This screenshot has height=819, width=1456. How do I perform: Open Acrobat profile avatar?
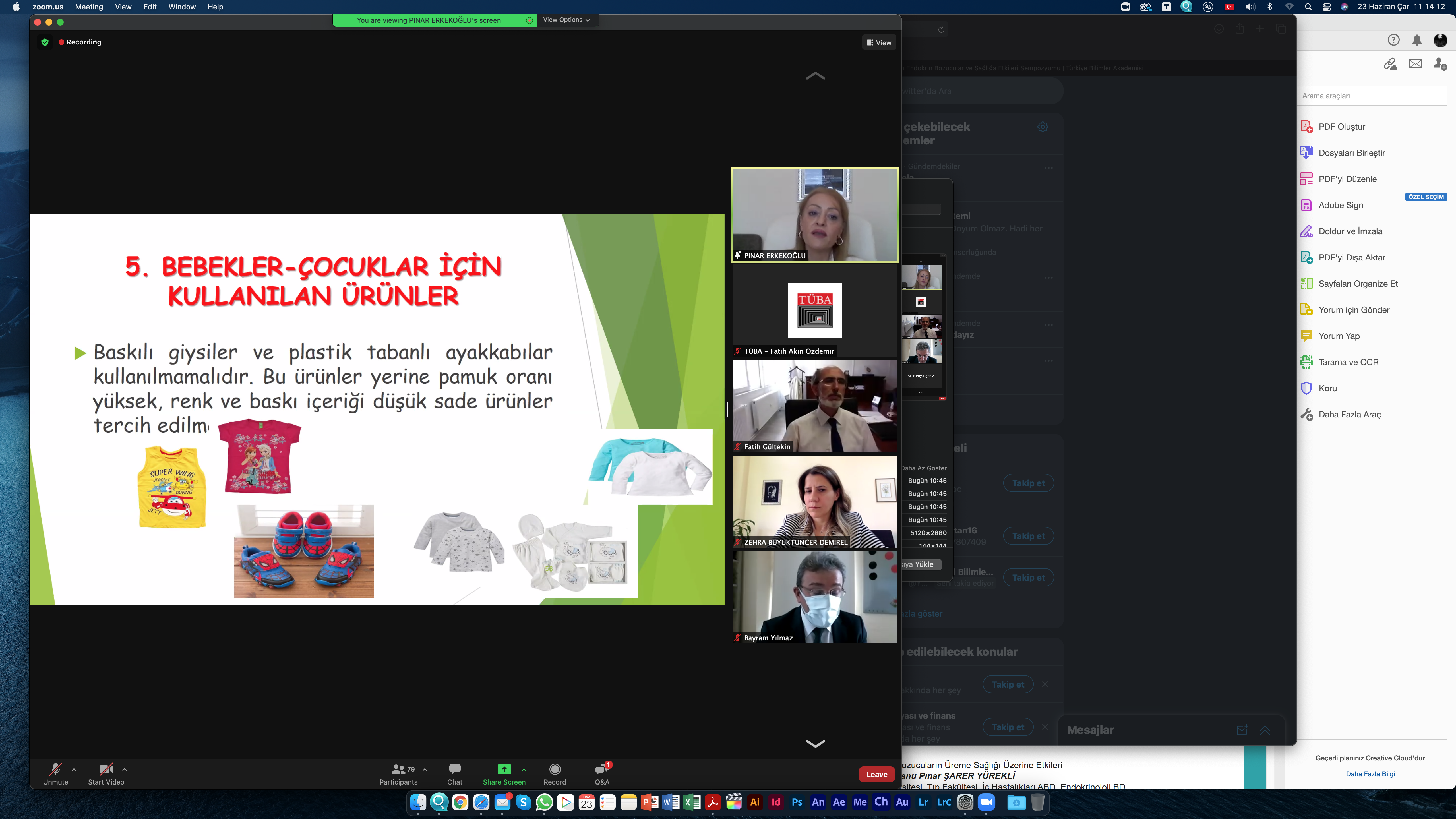[x=1440, y=40]
